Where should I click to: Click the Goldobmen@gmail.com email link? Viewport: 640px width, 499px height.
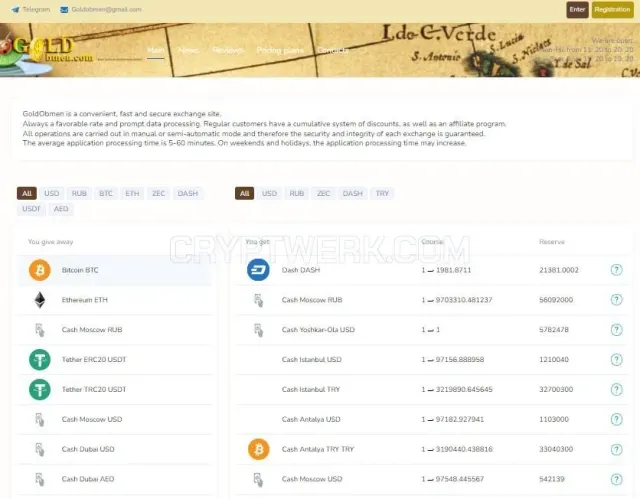pyautogui.click(x=106, y=9)
